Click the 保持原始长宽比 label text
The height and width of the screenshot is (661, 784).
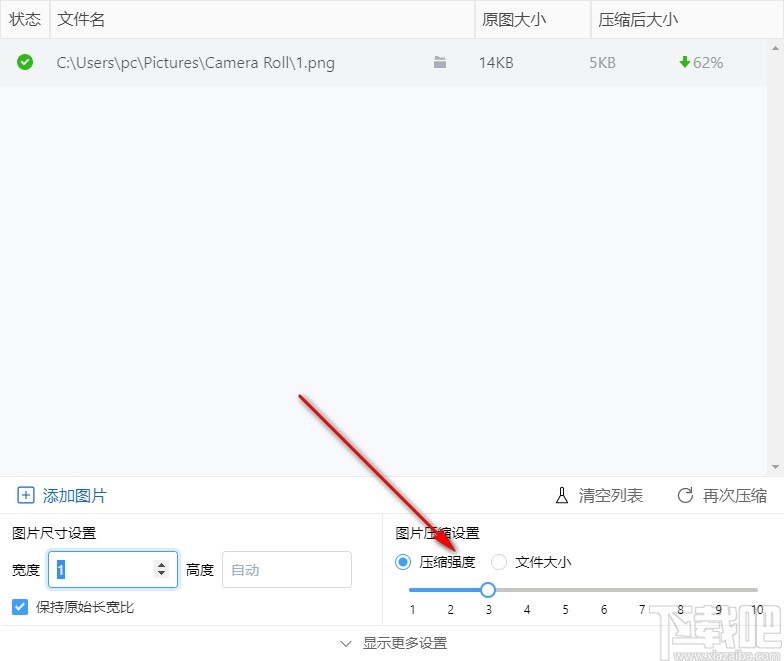[85, 607]
